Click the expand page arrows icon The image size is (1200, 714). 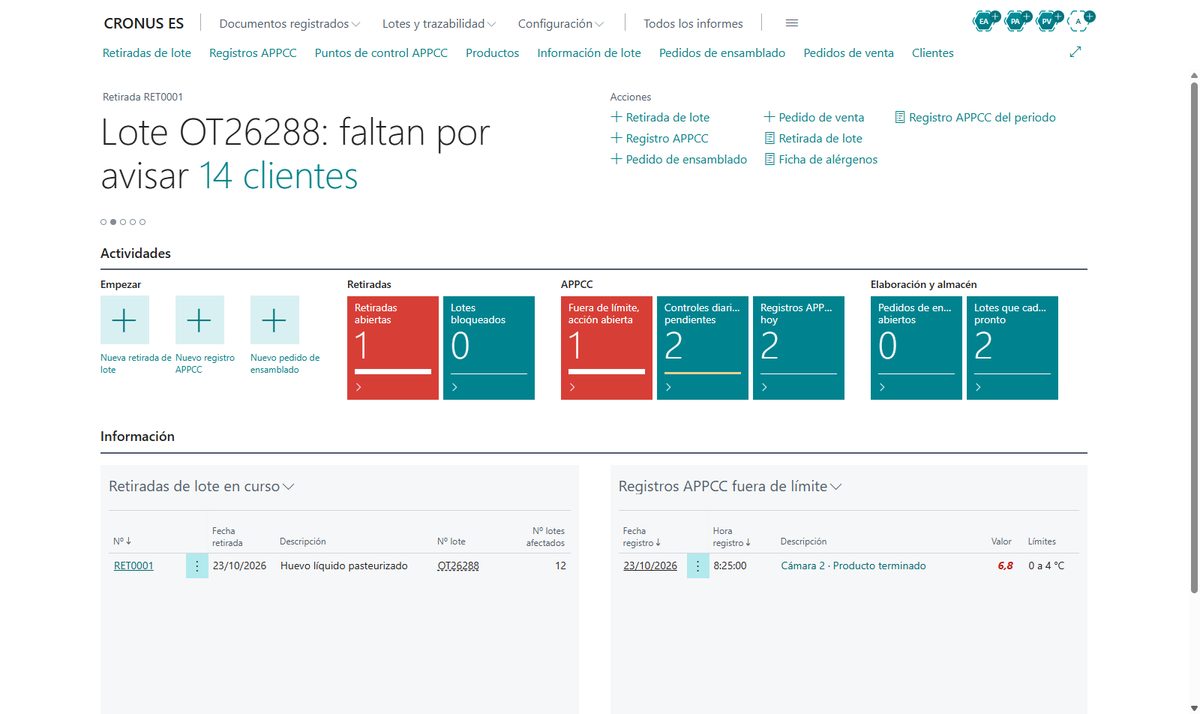click(1076, 52)
